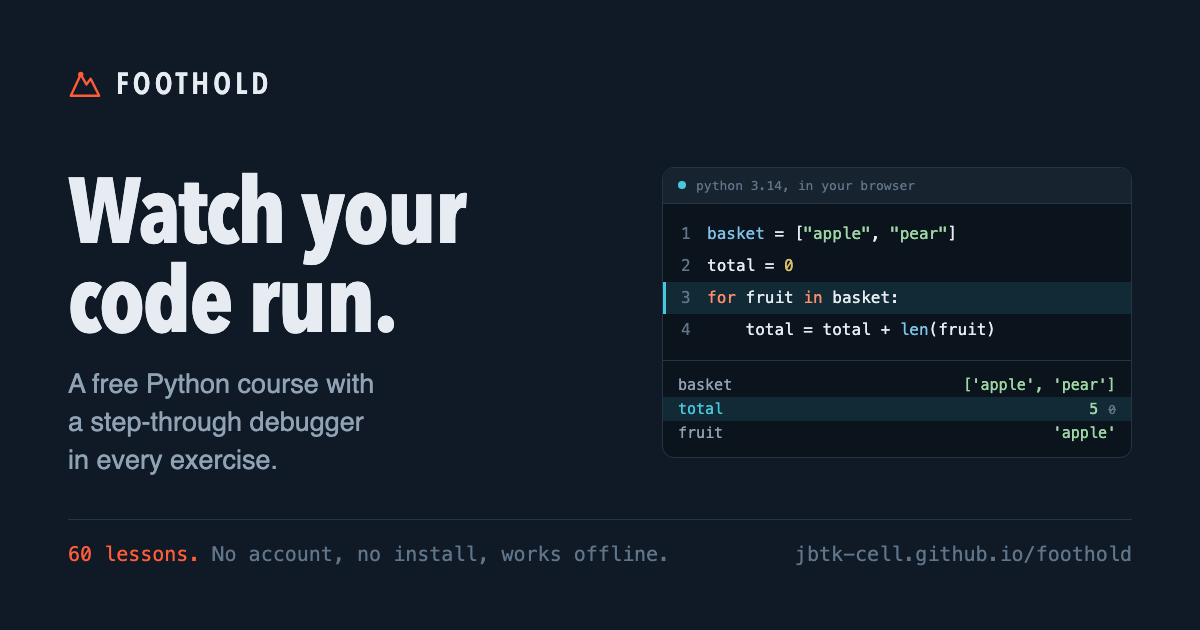Click the 'A free Python course' subtitle text

click(221, 422)
